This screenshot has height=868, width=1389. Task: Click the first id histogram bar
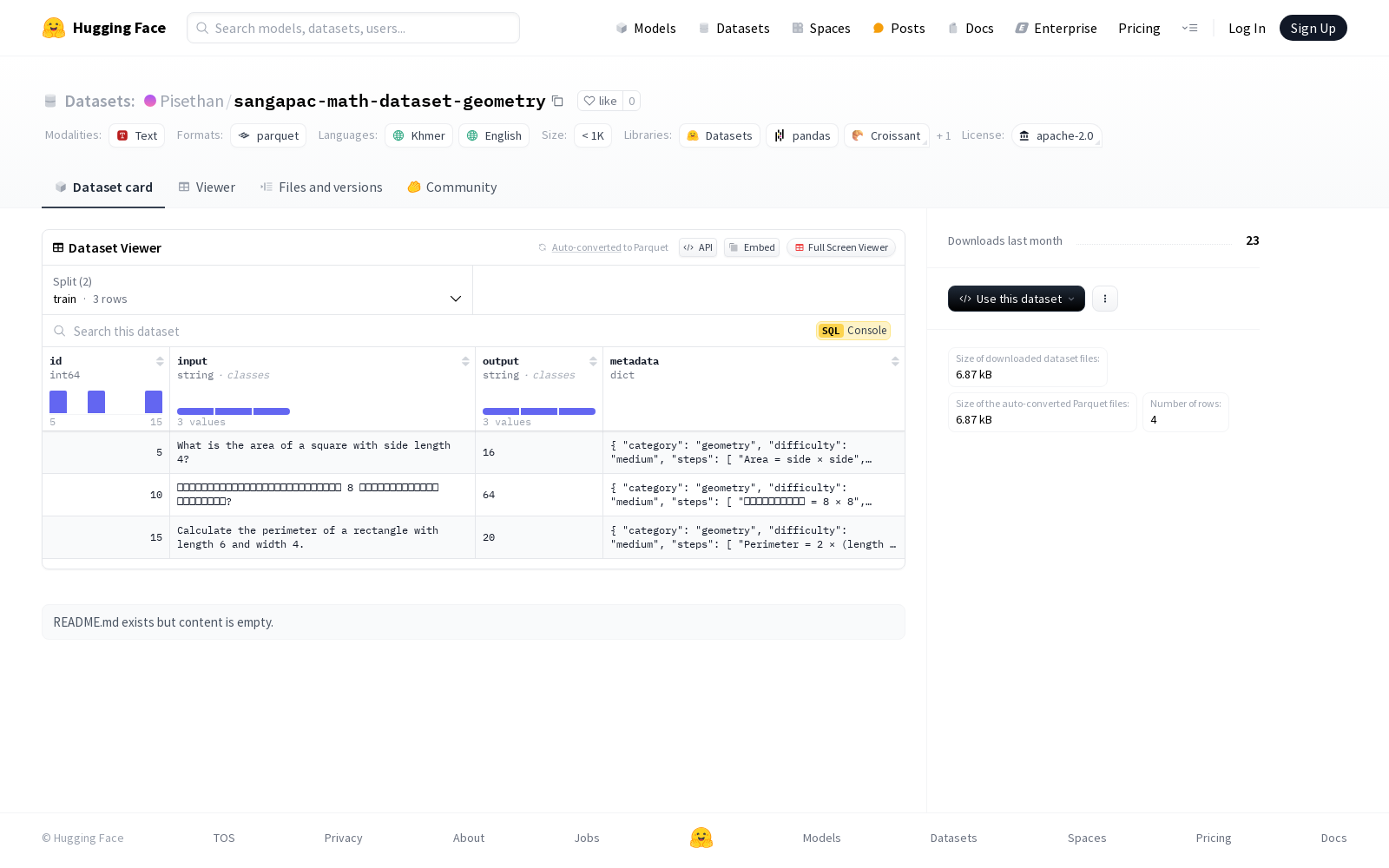[58, 402]
